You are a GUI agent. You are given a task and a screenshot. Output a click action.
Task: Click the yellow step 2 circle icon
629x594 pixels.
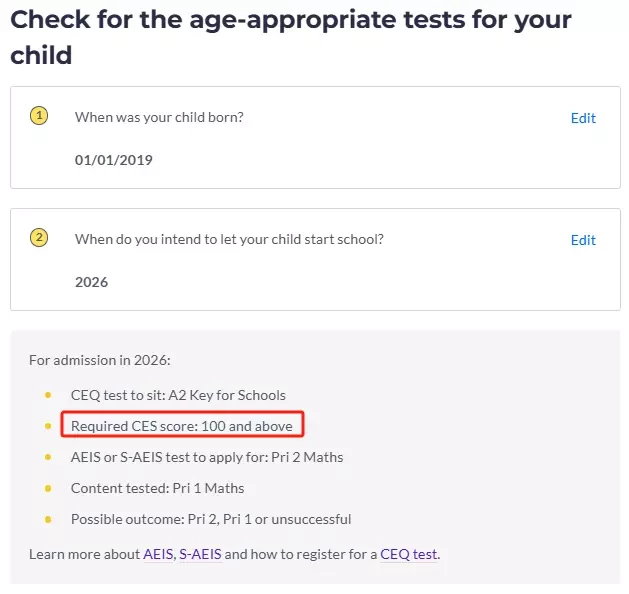click(39, 237)
